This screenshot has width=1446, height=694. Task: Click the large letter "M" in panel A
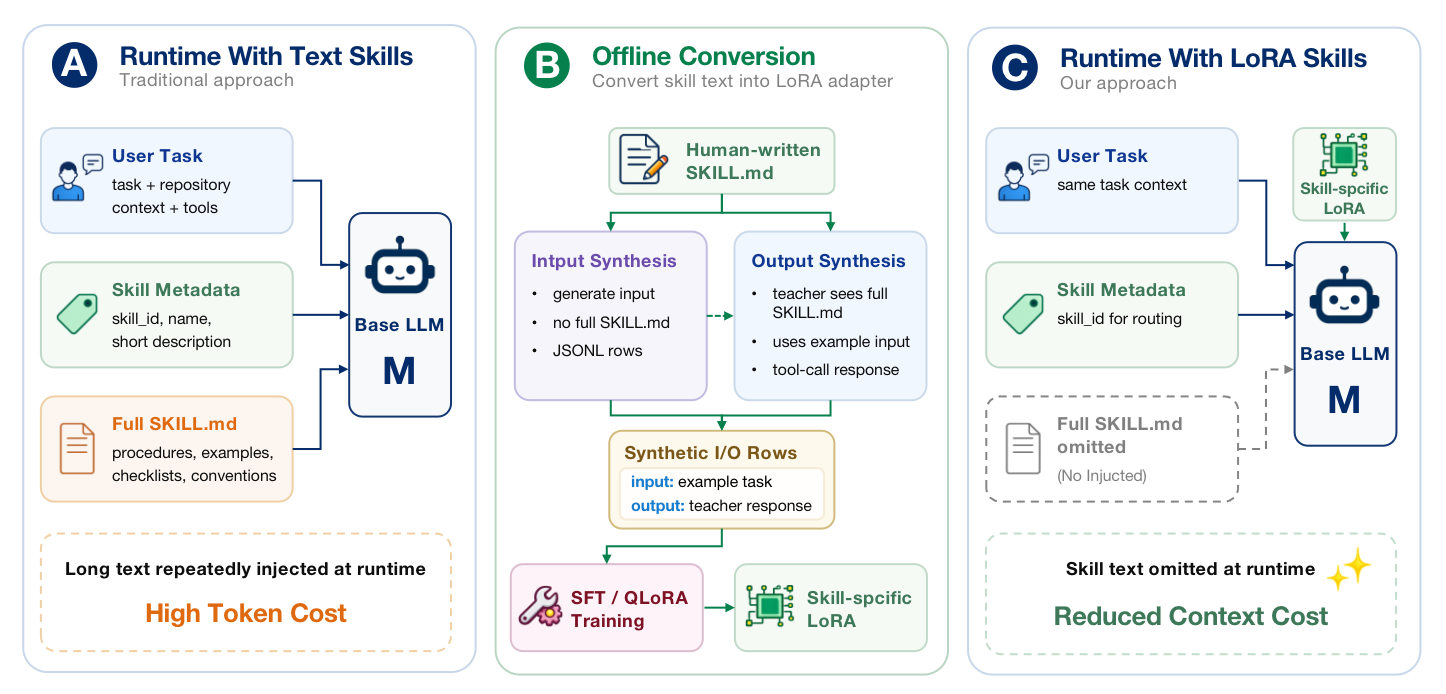(x=399, y=371)
